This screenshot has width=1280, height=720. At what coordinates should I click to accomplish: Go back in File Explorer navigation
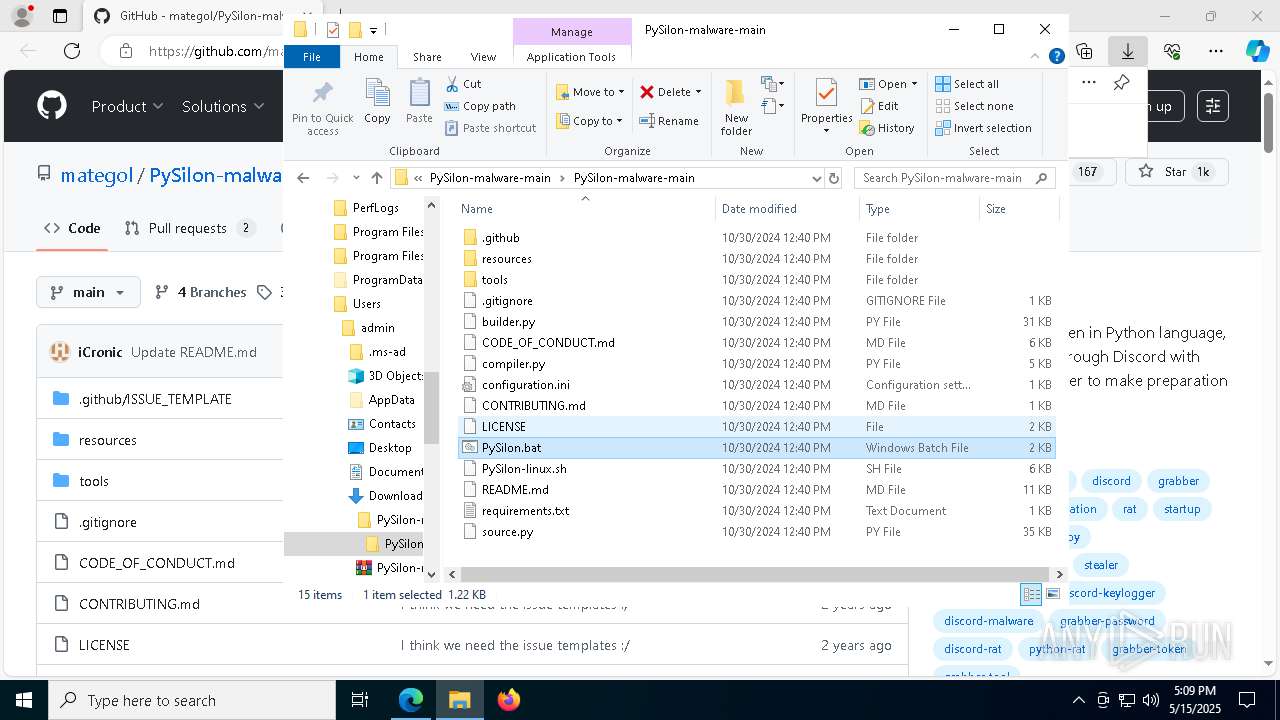tap(303, 178)
